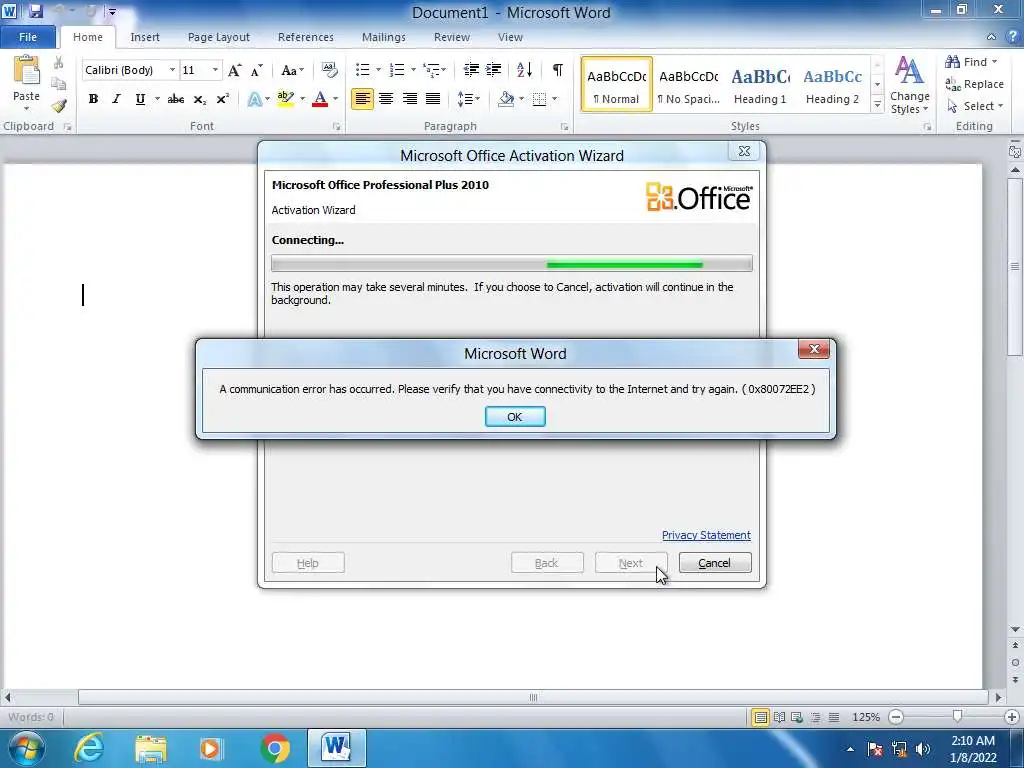Click the Copy icon in Clipboard group
The image size is (1024, 768).
[x=59, y=84]
